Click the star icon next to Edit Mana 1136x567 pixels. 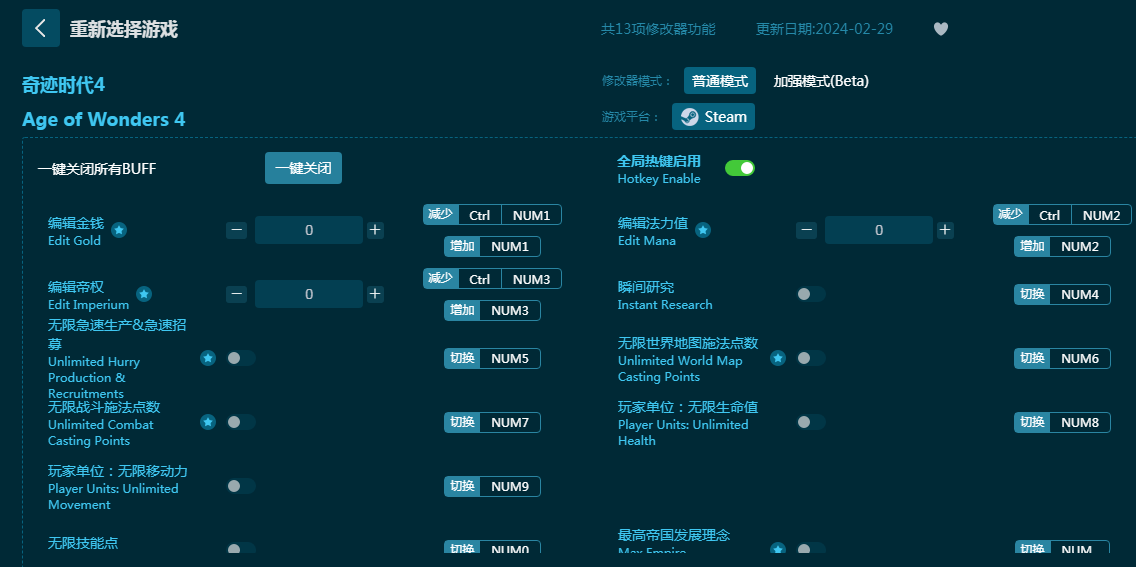(703, 230)
